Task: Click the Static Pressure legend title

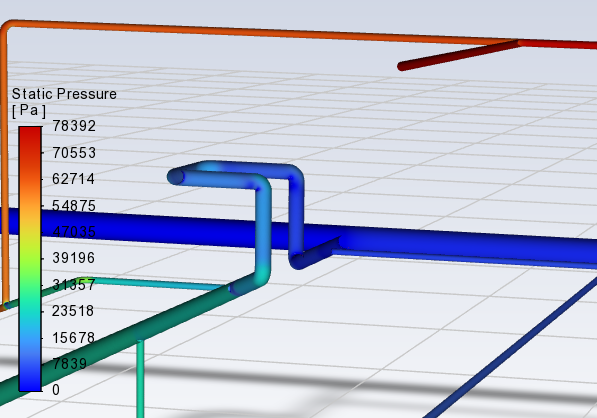Action: 64,94
